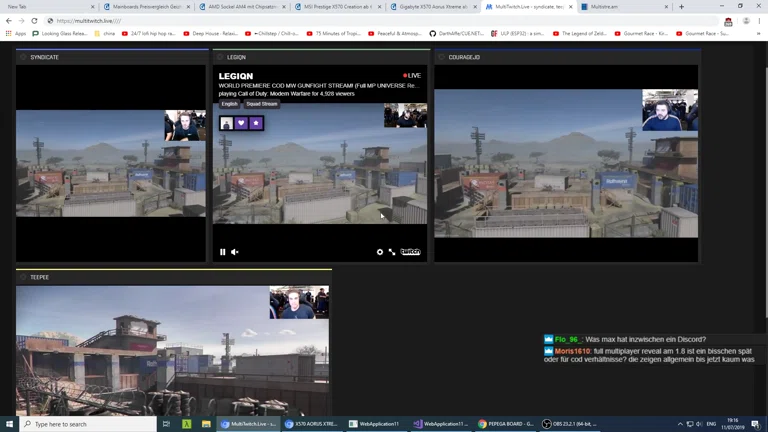Go forward in browser history
This screenshot has width=768, height=432.
click(x=21, y=21)
